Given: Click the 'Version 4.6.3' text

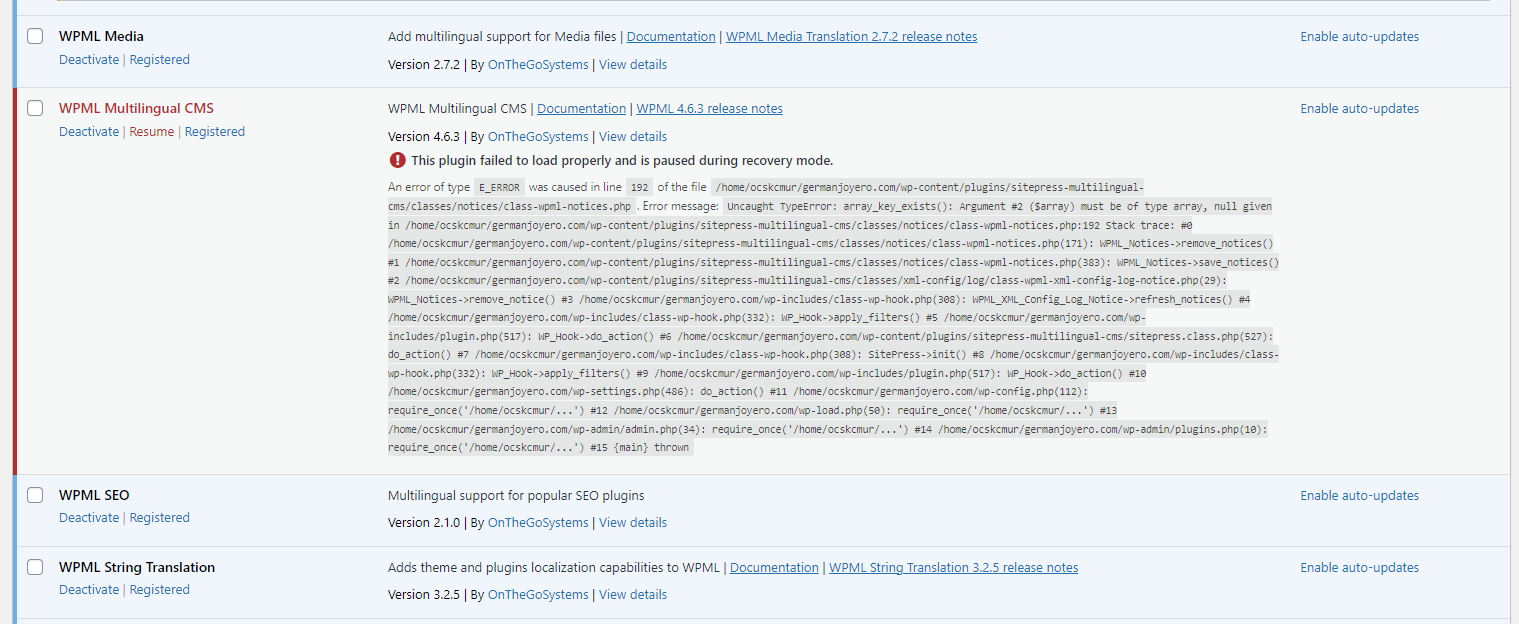Looking at the screenshot, I should (x=424, y=137).
